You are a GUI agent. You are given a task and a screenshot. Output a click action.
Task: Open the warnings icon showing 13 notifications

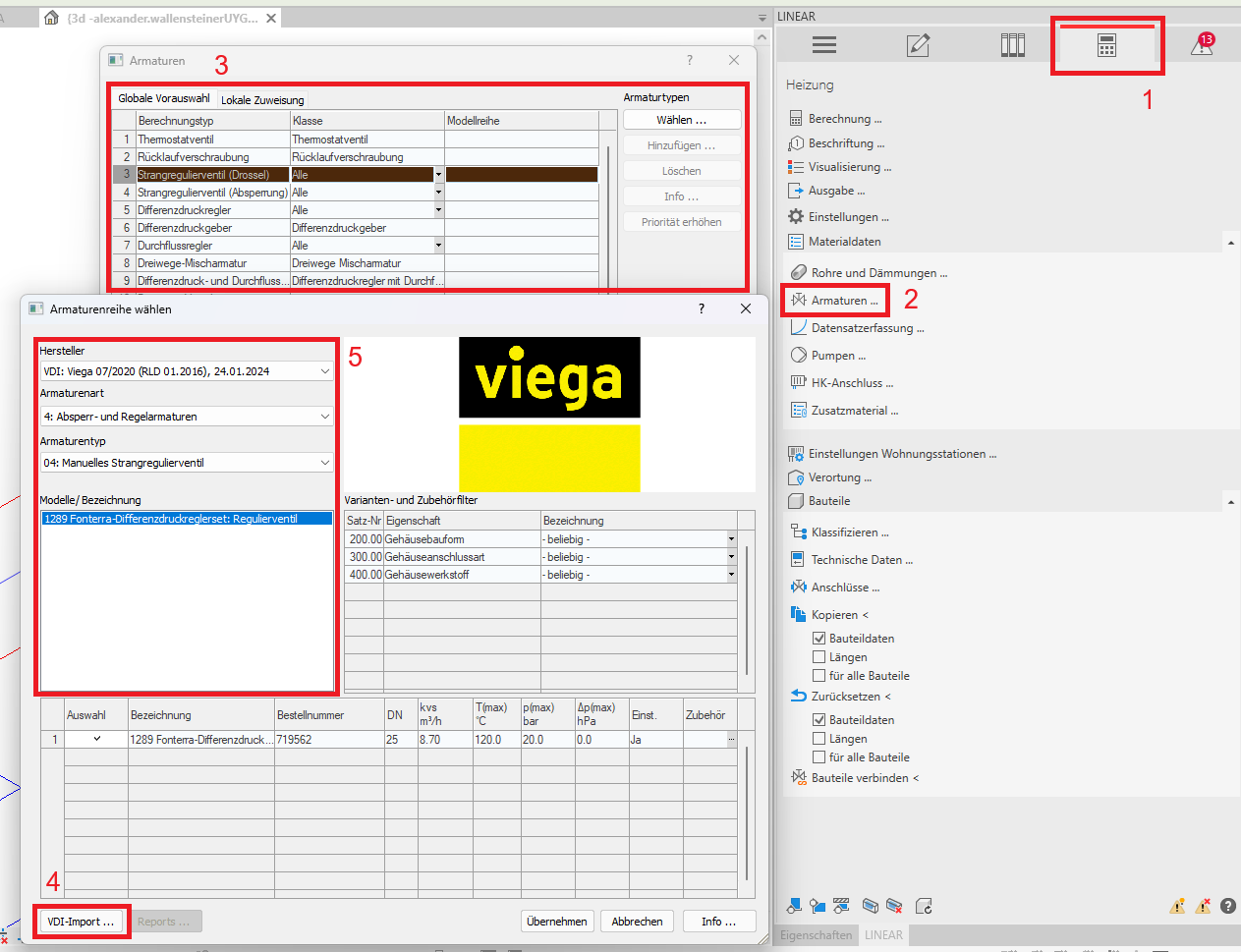(1201, 44)
